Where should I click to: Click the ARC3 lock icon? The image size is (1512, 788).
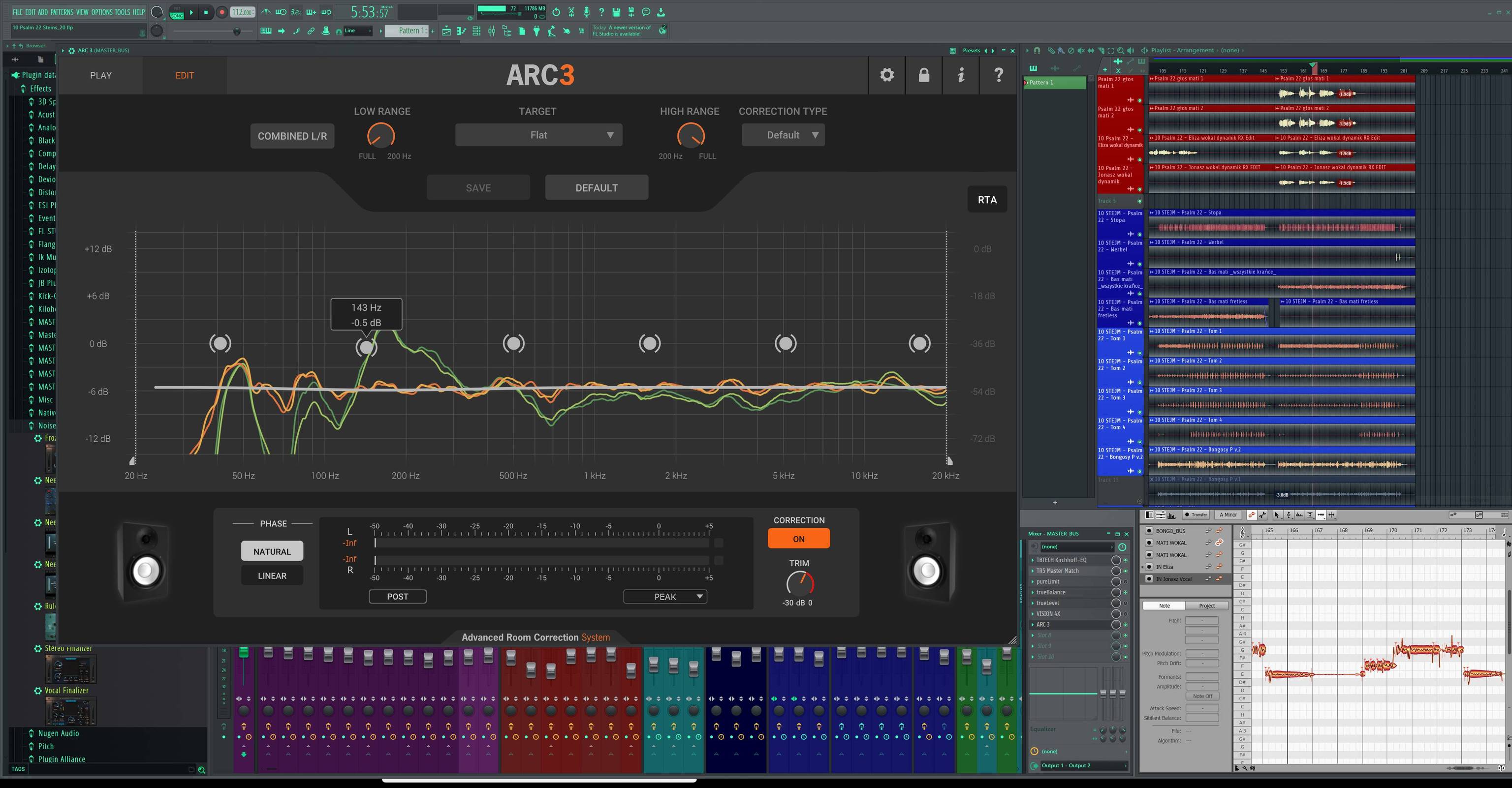click(924, 75)
